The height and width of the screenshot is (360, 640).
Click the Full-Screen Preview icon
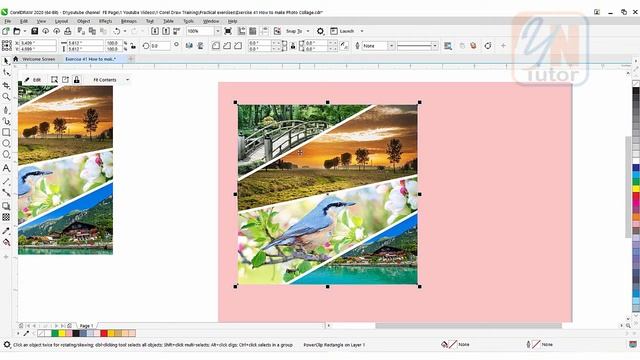(228, 31)
